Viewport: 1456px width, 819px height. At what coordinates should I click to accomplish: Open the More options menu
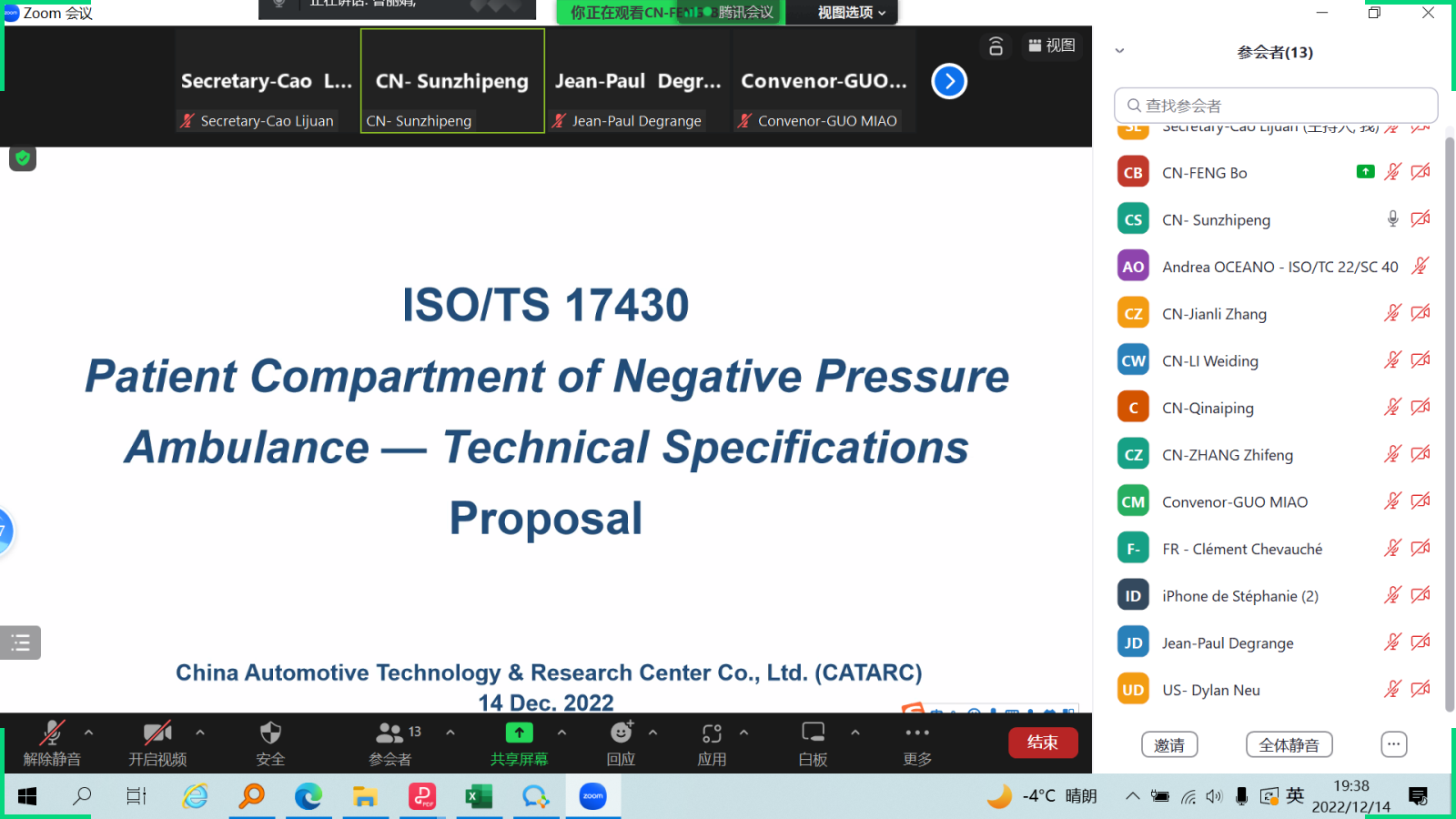tap(917, 733)
